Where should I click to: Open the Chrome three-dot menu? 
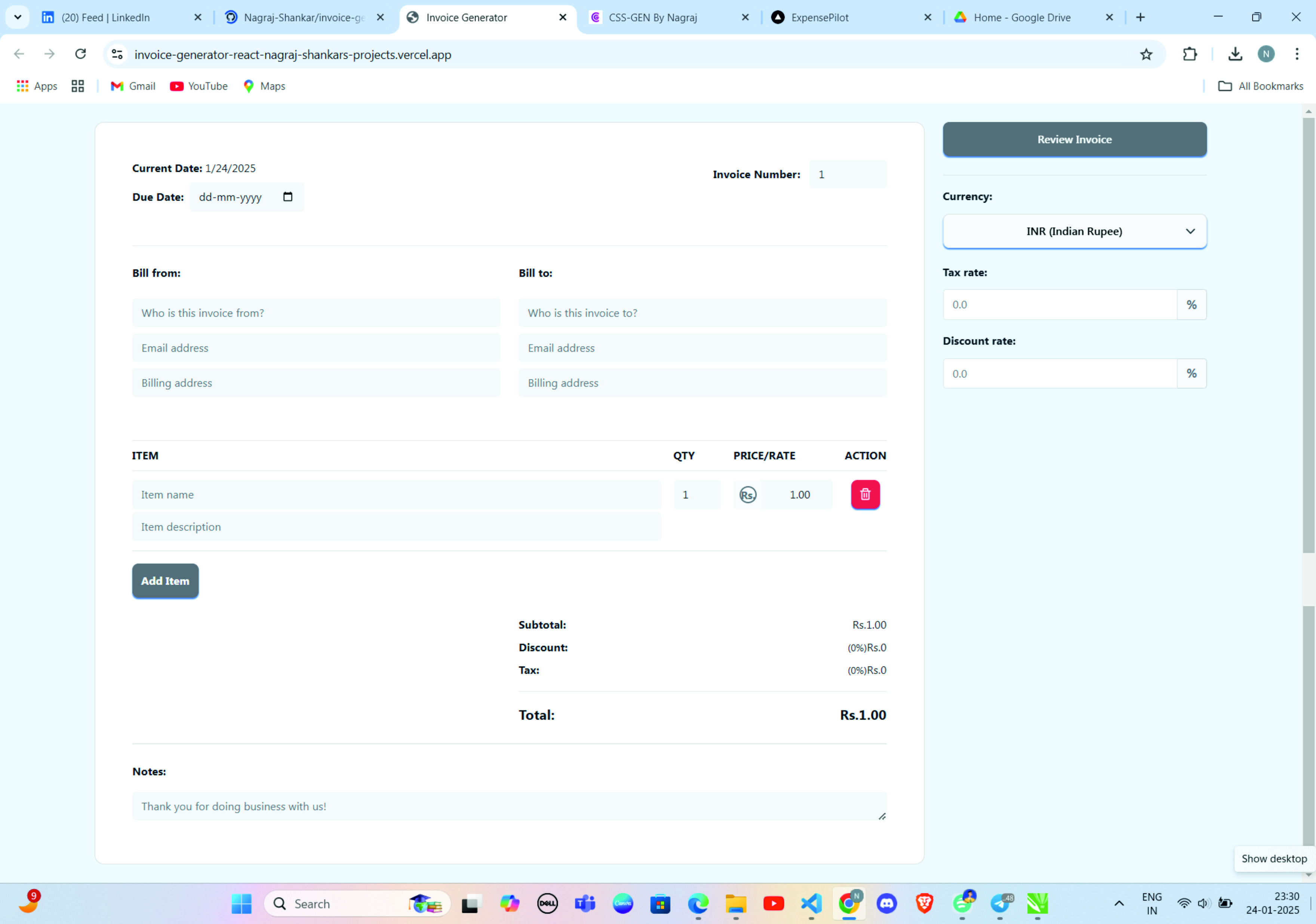[1297, 55]
